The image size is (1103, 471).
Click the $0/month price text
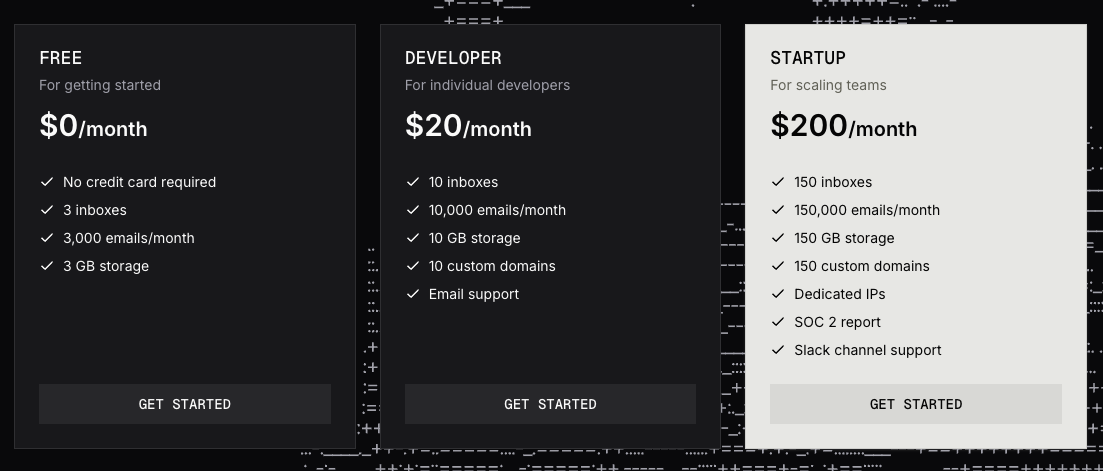tap(93, 126)
